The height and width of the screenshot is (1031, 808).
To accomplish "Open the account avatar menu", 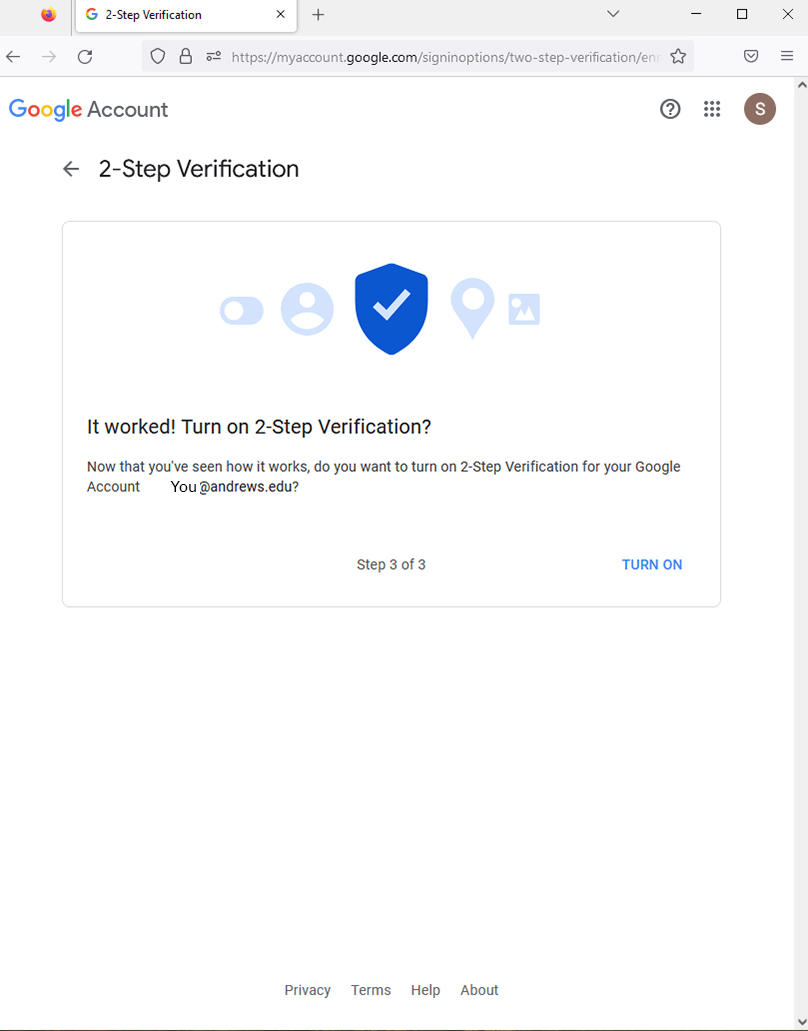I will [x=760, y=109].
